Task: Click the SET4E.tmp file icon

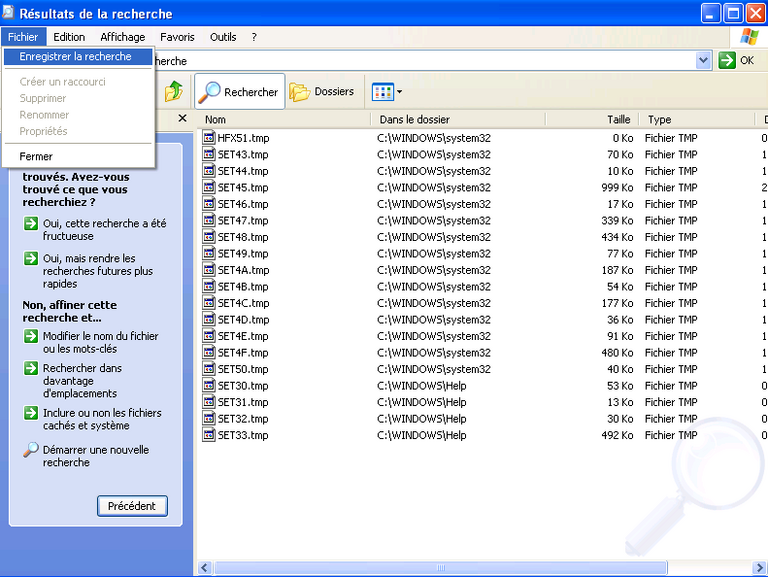Action: [209, 336]
